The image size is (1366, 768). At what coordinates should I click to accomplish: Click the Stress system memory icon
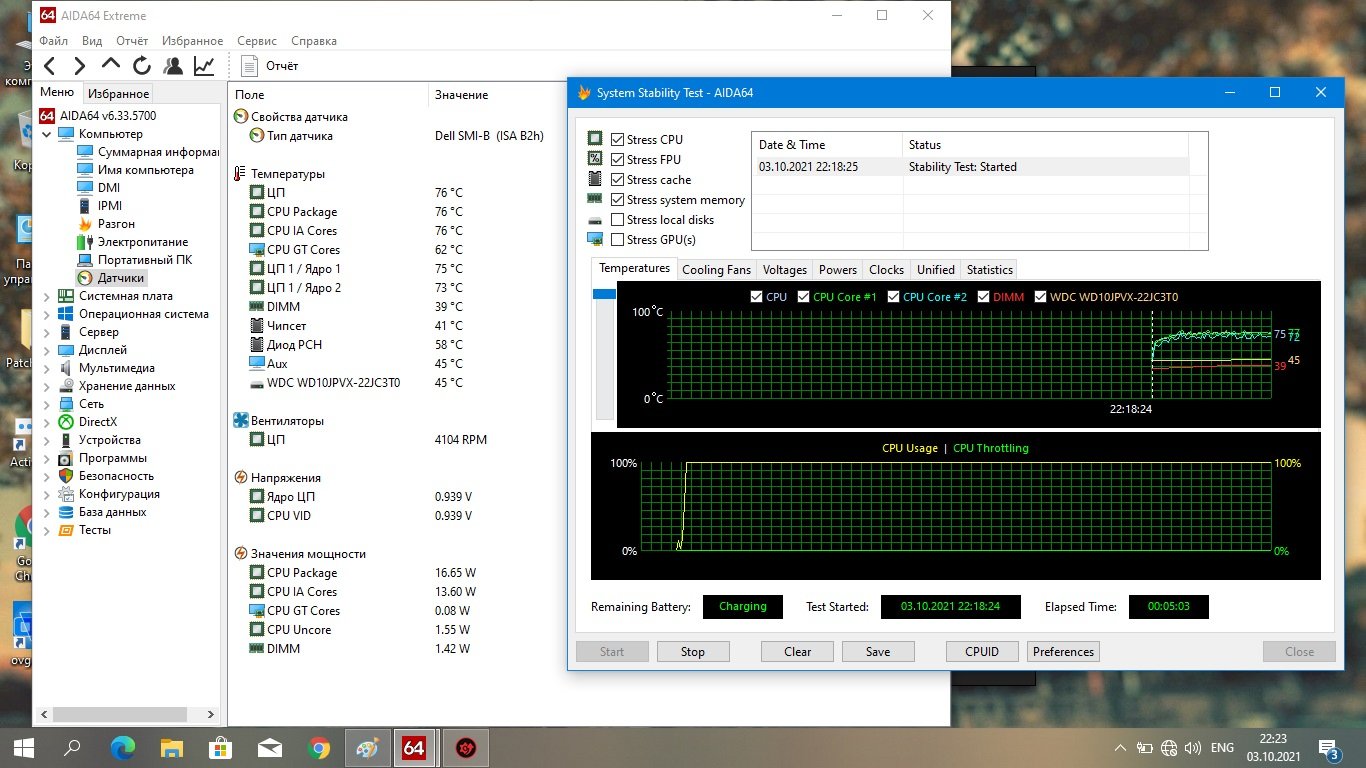coord(595,199)
